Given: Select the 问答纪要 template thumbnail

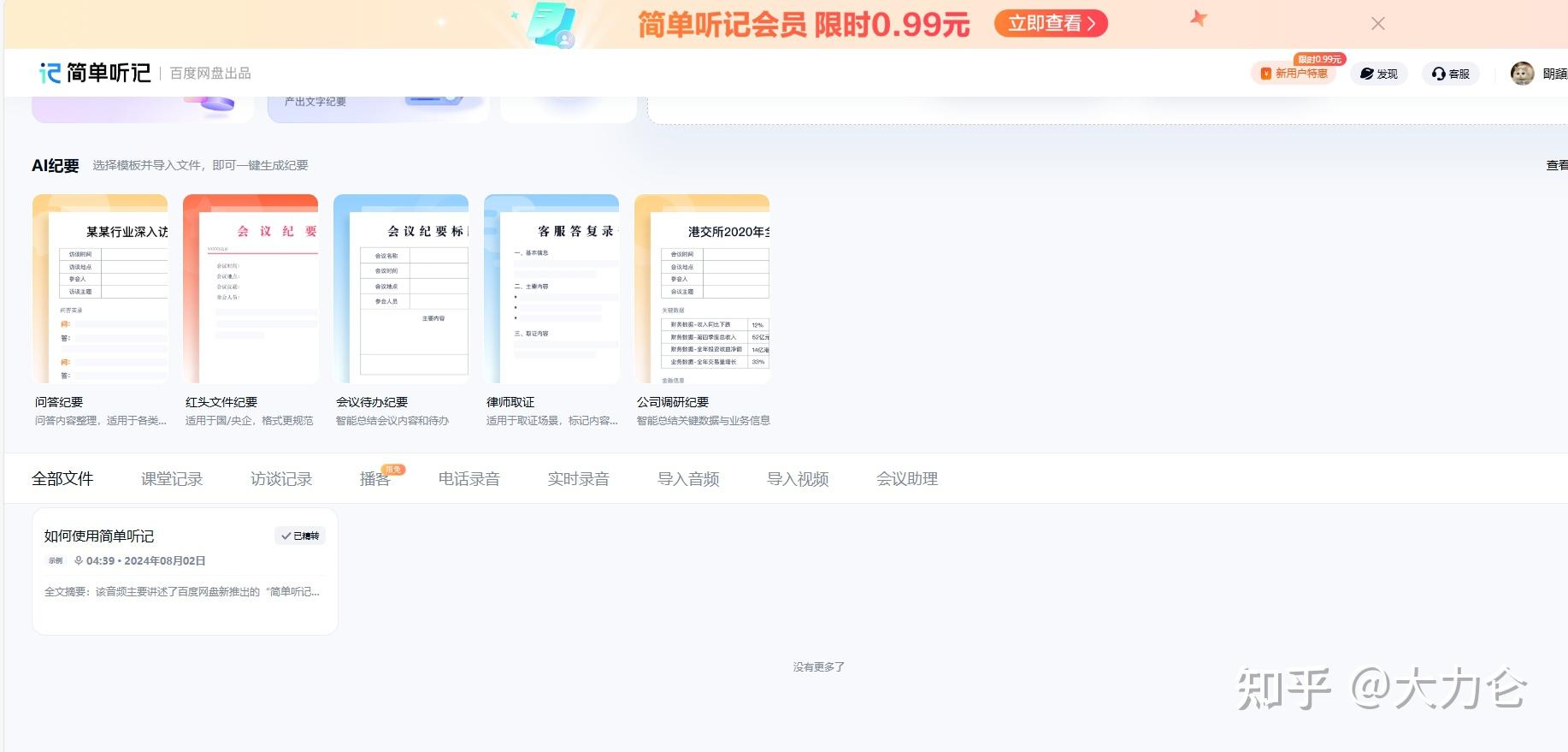Looking at the screenshot, I should point(100,288).
